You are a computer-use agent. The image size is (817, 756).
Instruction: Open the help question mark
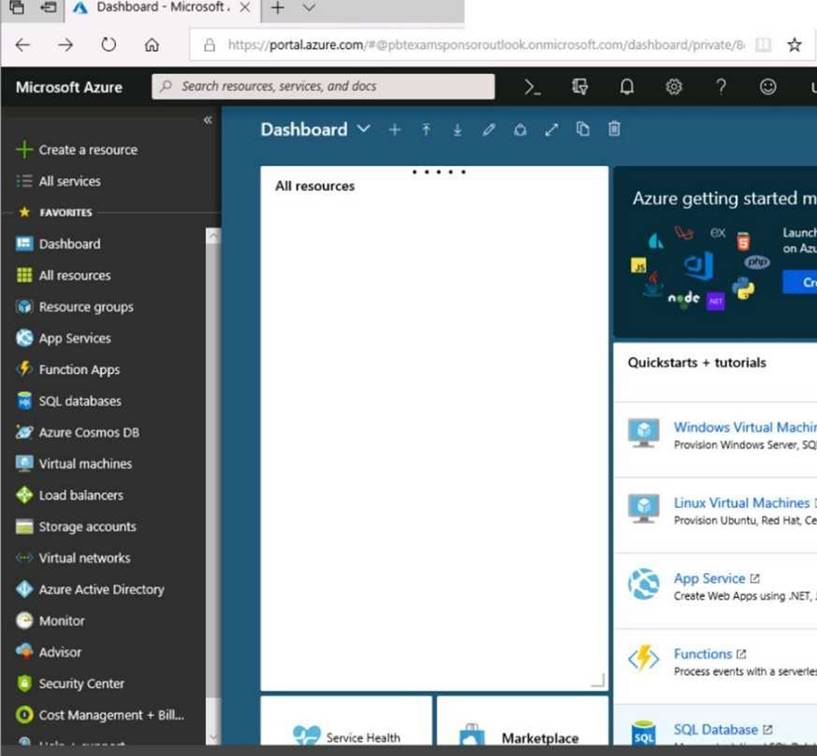coord(721,86)
